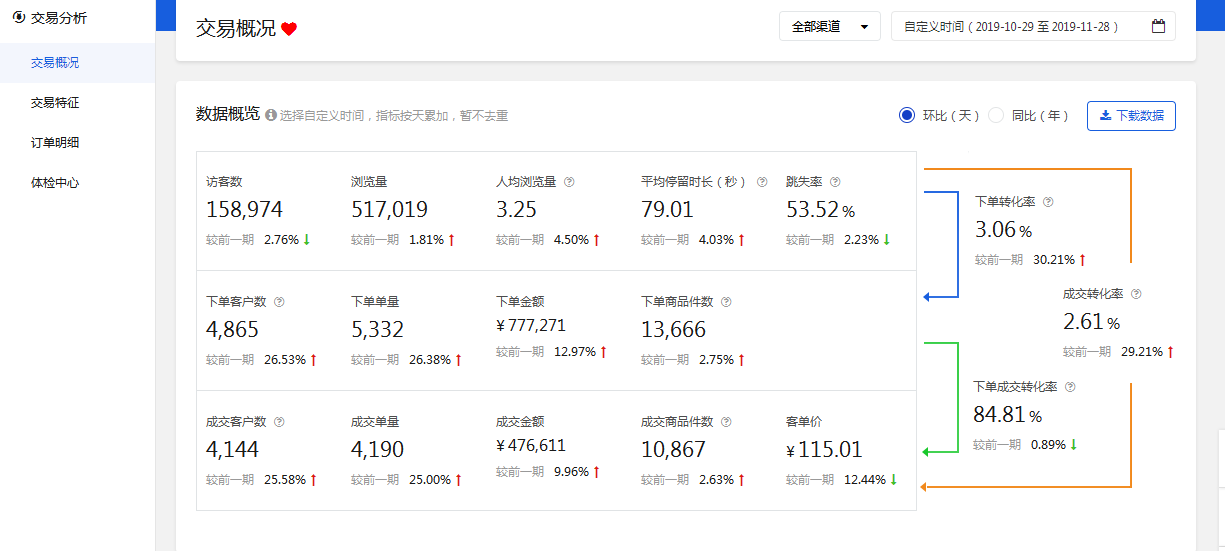Click help icon next to 下单转化率
This screenshot has width=1225, height=551.
coord(1048,202)
